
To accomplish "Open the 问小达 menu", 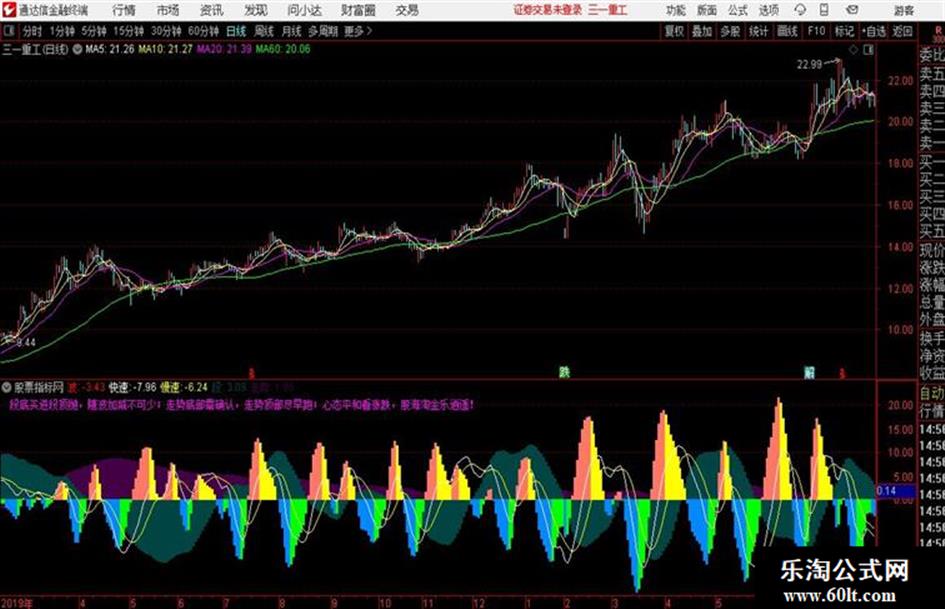I will [304, 10].
